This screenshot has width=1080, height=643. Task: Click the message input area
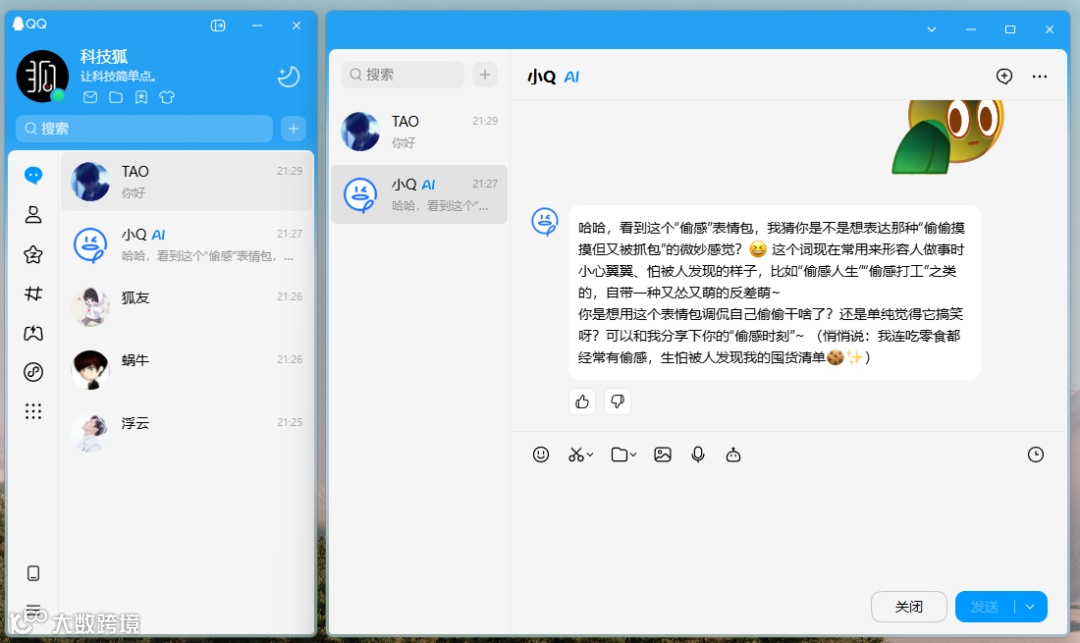pyautogui.click(x=788, y=527)
